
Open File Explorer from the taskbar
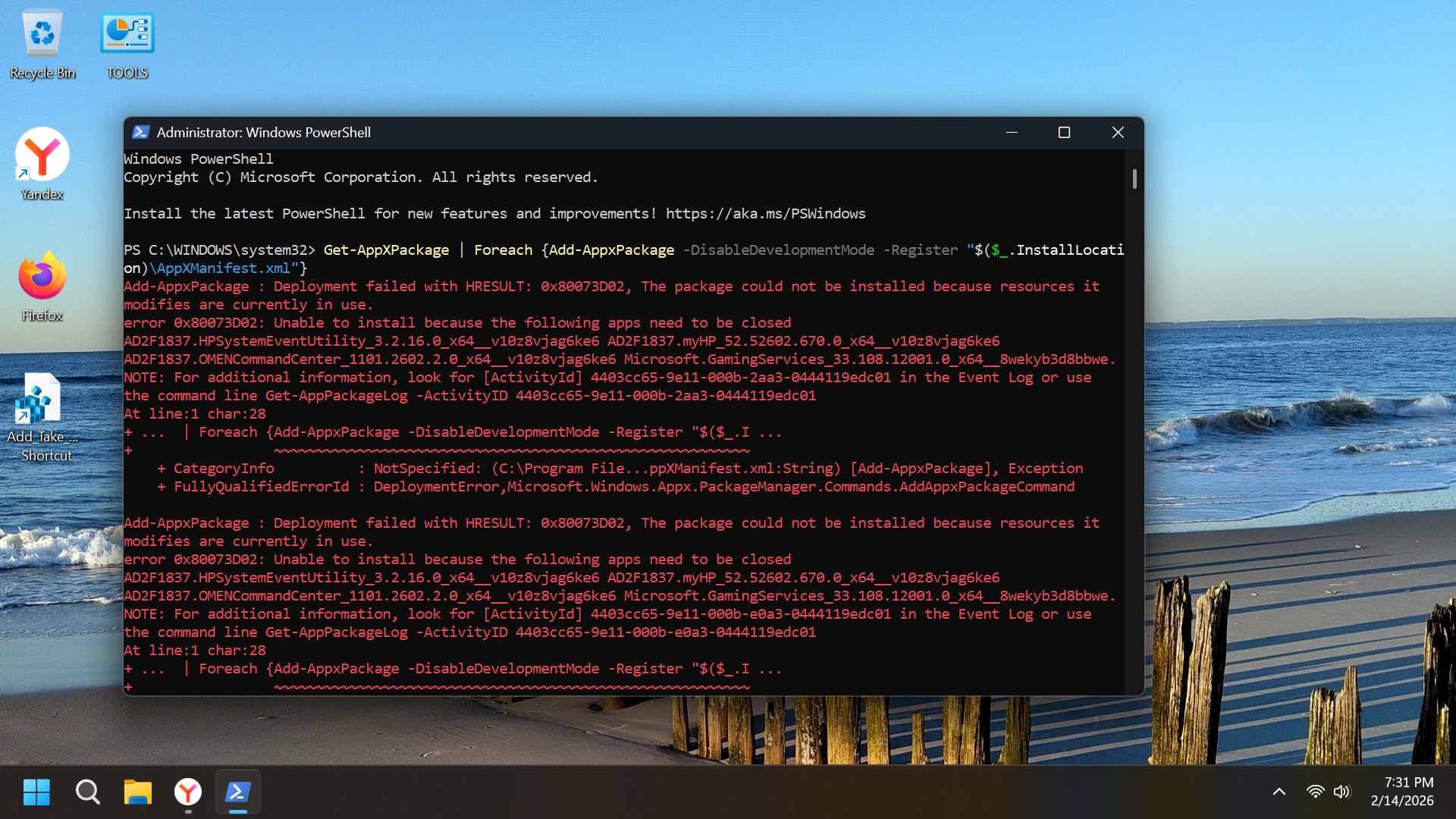tap(138, 792)
